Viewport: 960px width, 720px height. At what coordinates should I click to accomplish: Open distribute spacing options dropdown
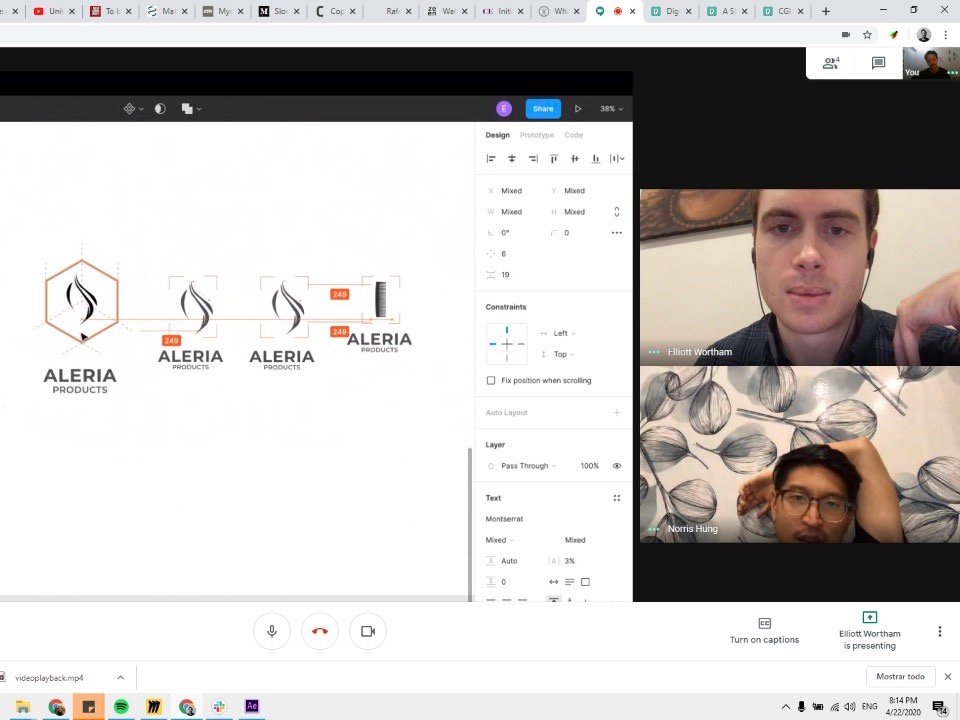617,159
